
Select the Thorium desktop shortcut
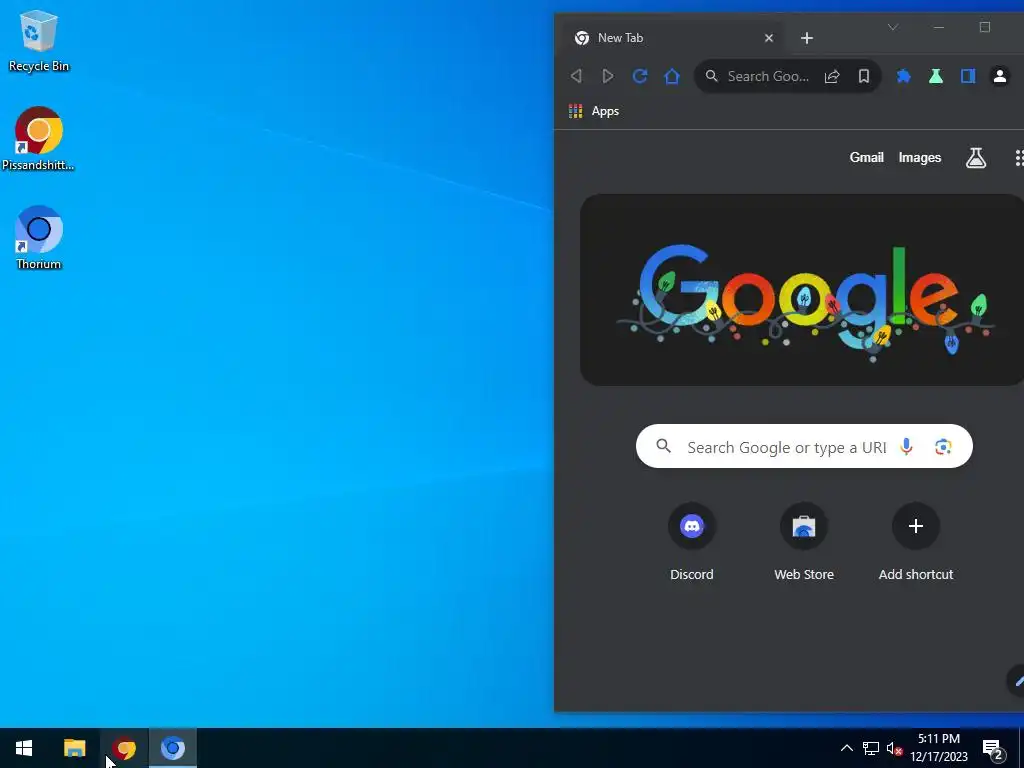click(39, 238)
